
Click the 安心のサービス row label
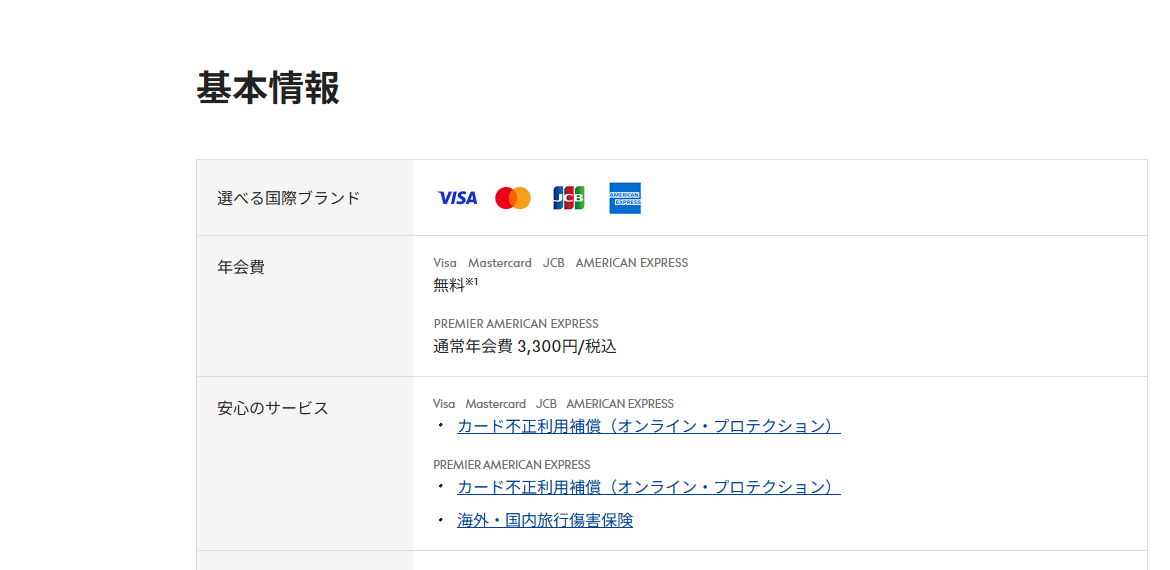pyautogui.click(x=272, y=408)
